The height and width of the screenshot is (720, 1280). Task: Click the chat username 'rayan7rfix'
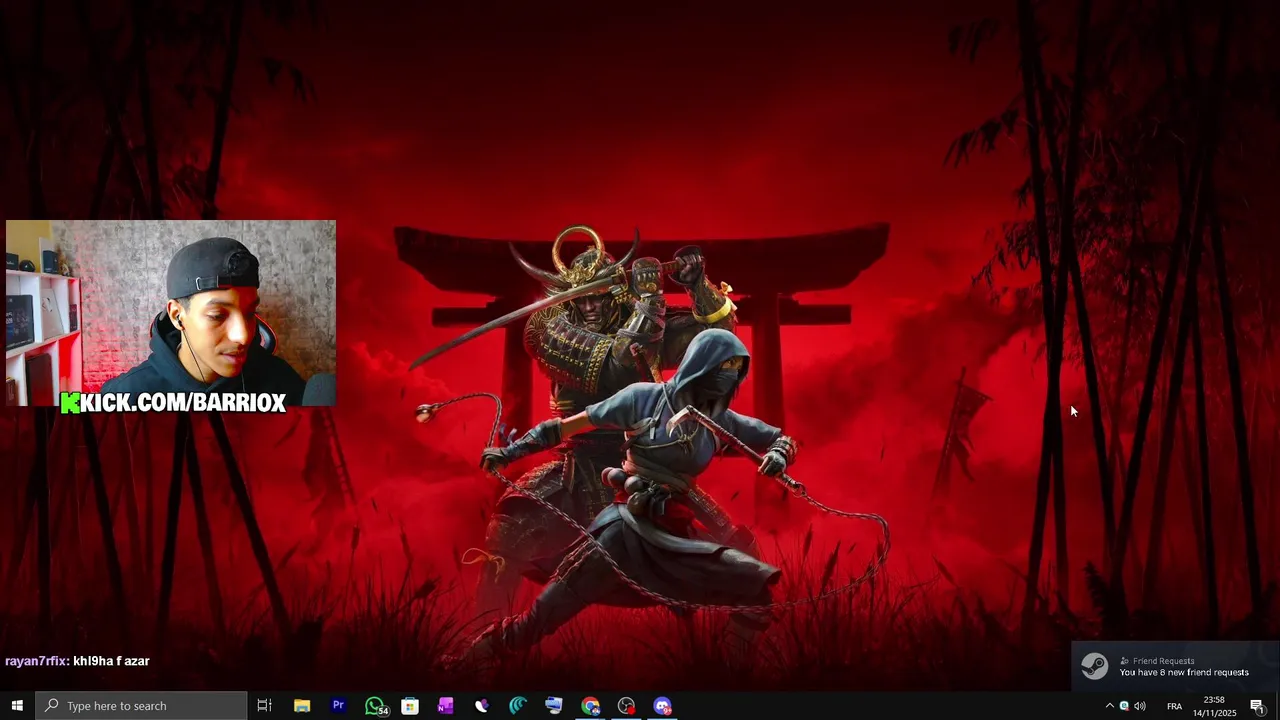[x=36, y=661]
